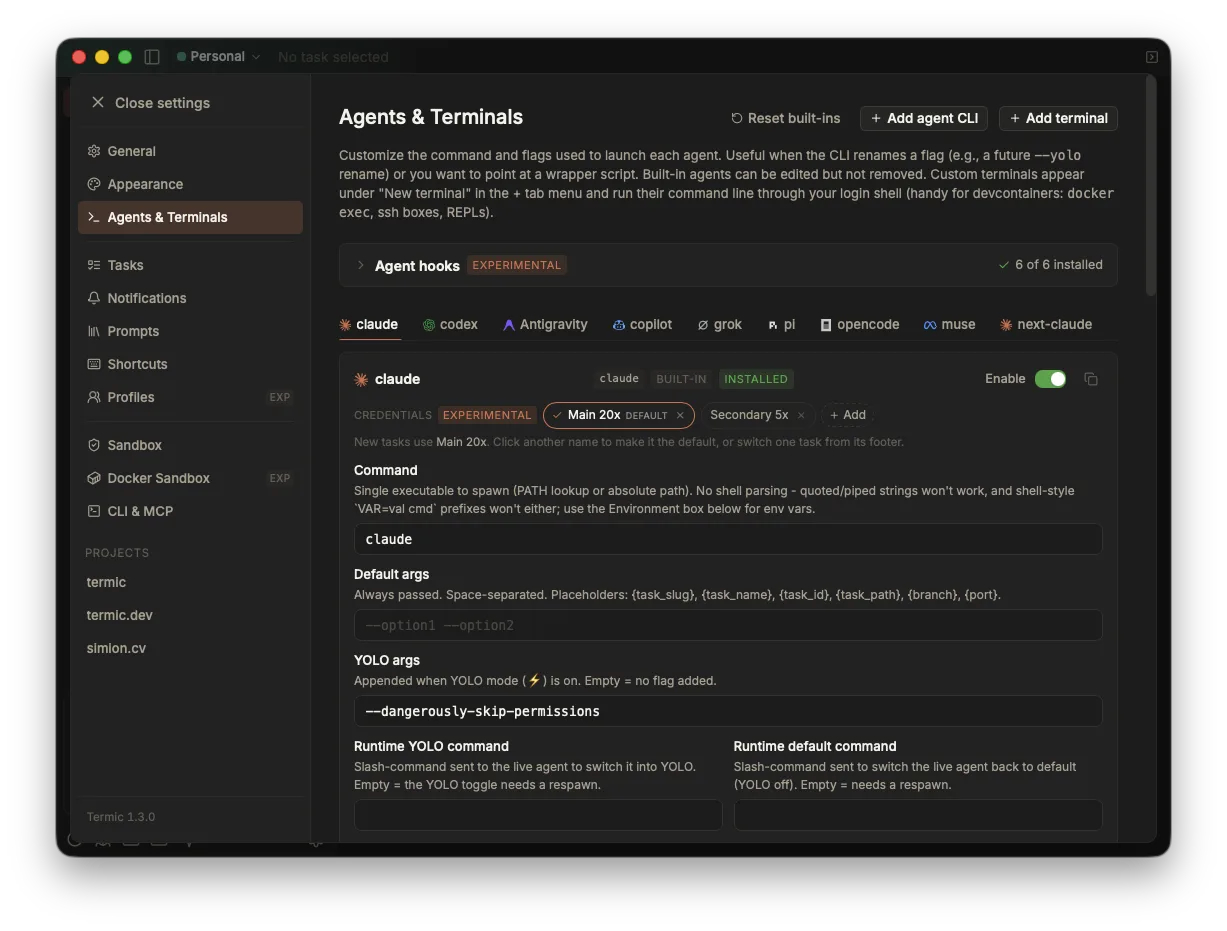The height and width of the screenshot is (931, 1227).
Task: Click the No task selected text
Action: click(x=333, y=57)
